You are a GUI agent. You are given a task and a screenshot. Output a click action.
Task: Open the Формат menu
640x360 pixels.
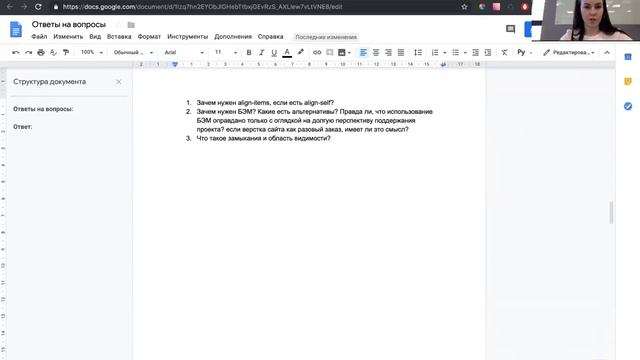149,37
